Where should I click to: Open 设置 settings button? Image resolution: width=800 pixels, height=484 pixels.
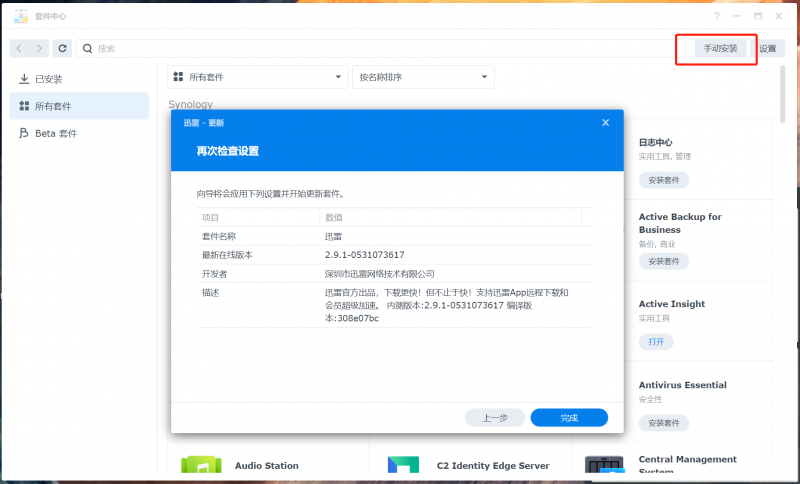click(x=768, y=48)
